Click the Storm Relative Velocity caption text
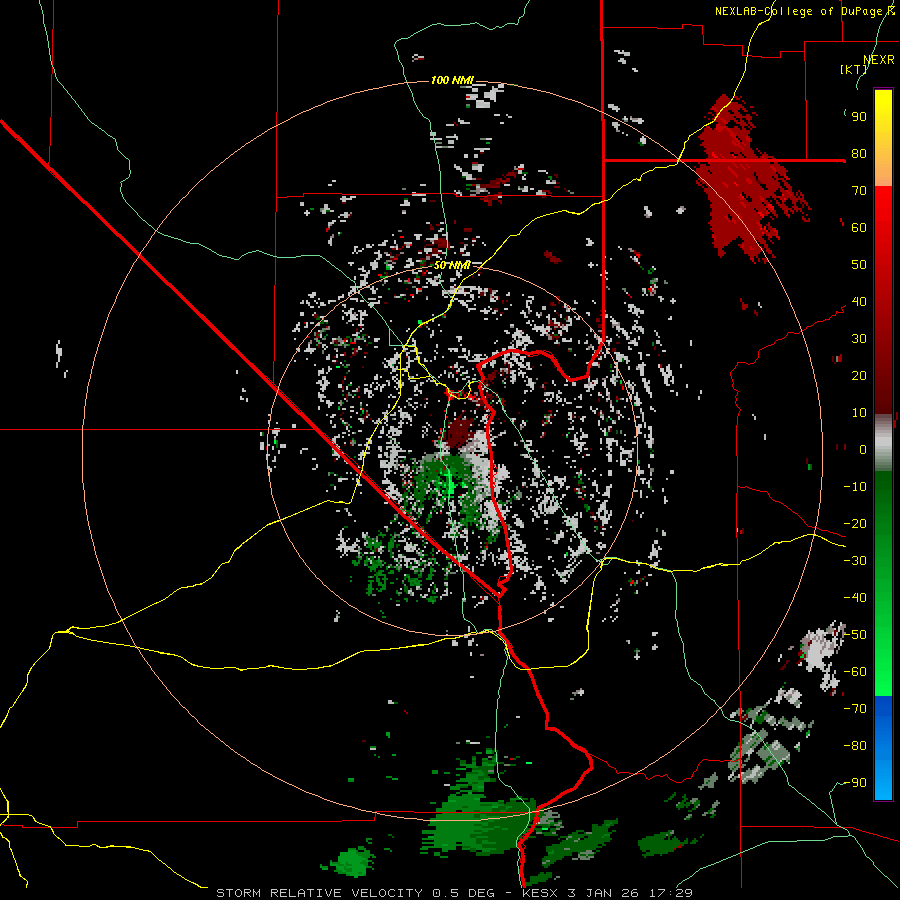Viewport: 900px width, 900px height. 454,893
